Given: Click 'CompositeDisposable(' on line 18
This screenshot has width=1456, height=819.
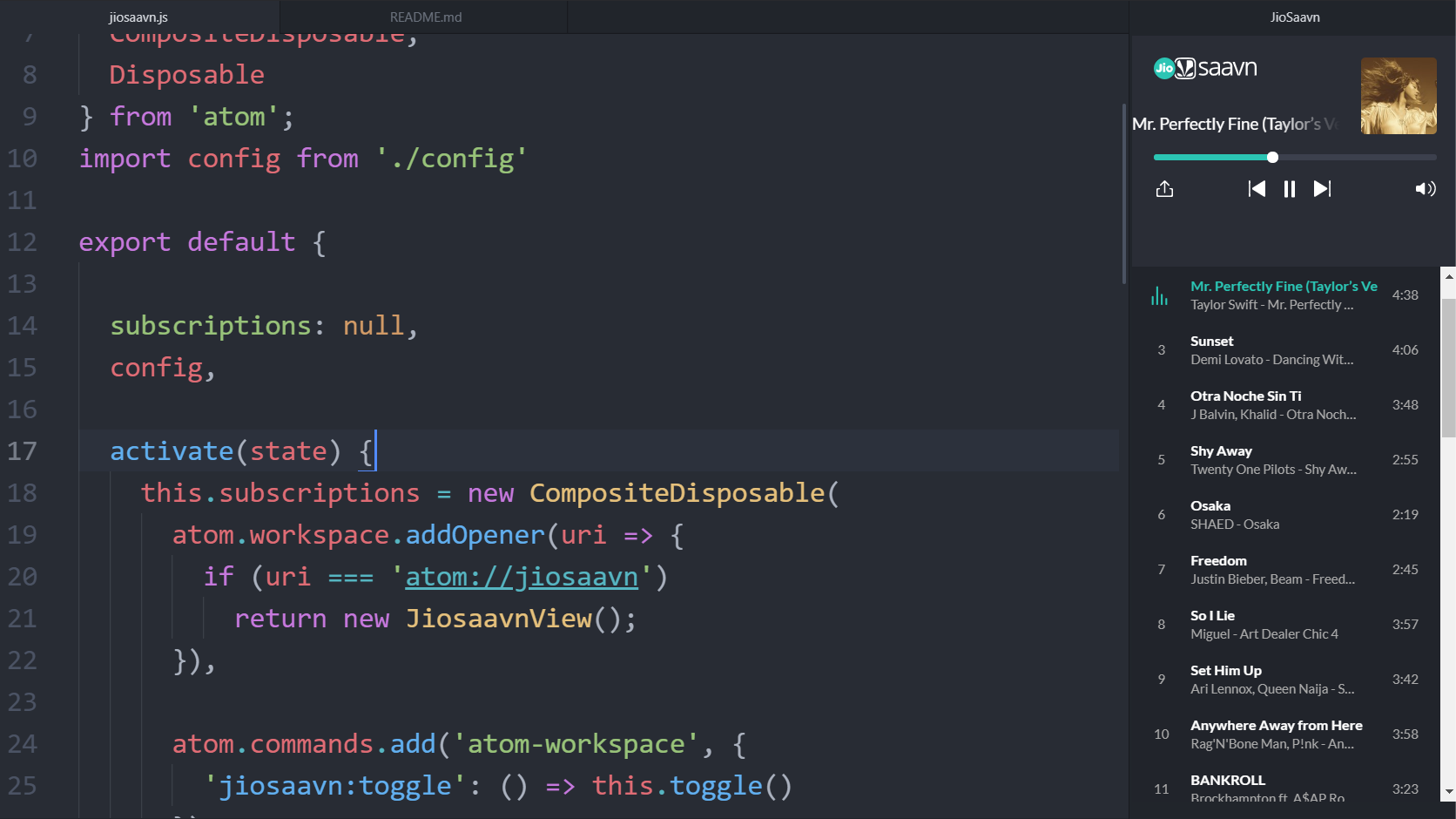Looking at the screenshot, I should point(684,493).
